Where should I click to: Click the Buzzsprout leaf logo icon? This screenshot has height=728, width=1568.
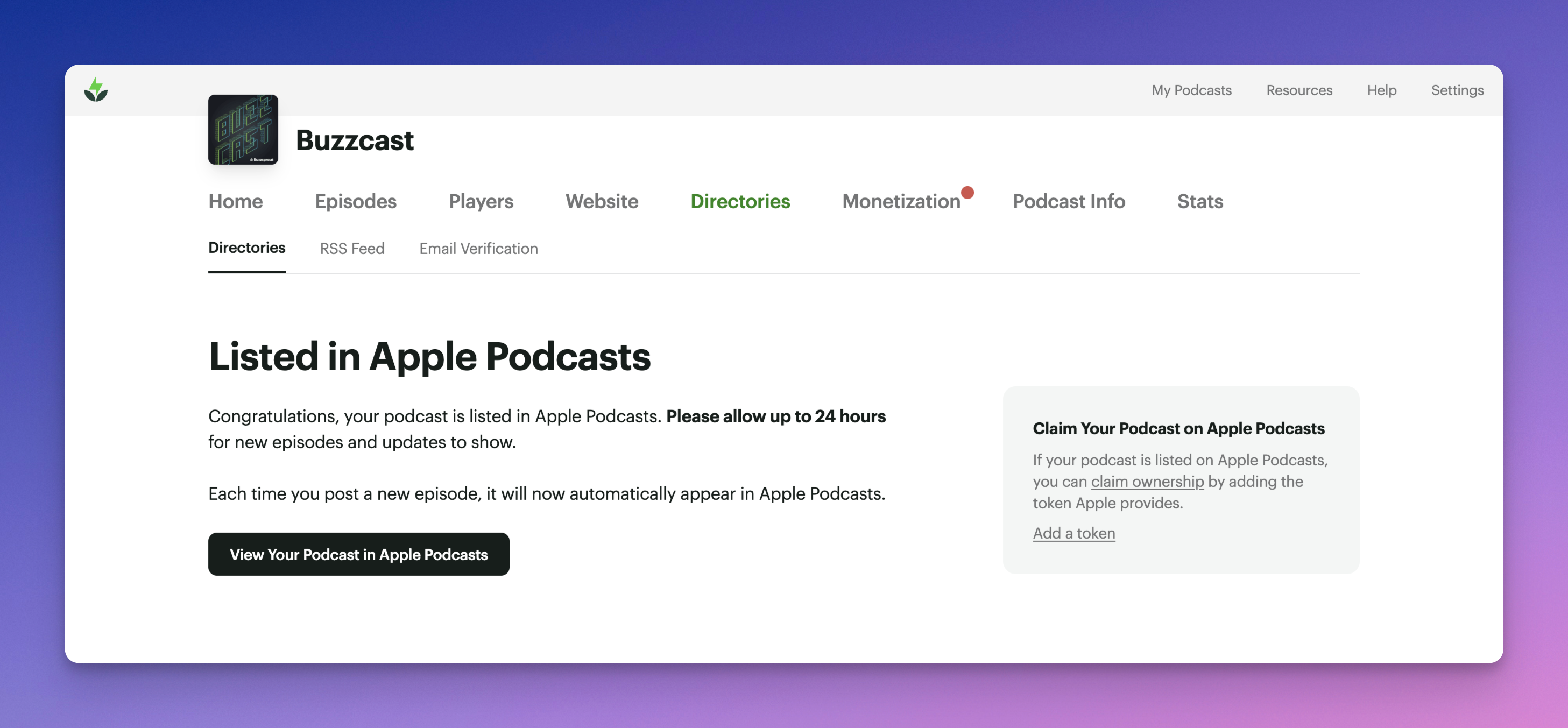pos(96,90)
